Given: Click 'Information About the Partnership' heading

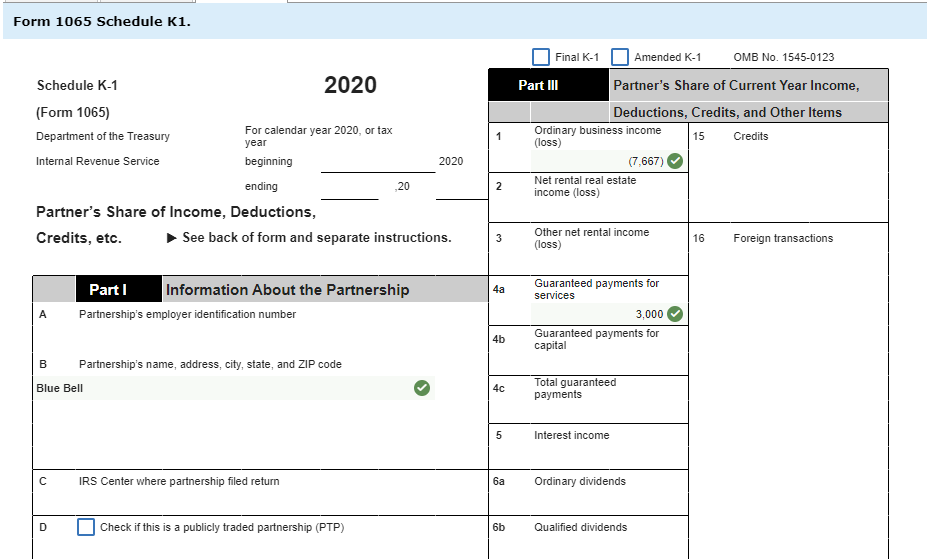Looking at the screenshot, I should tap(287, 290).
